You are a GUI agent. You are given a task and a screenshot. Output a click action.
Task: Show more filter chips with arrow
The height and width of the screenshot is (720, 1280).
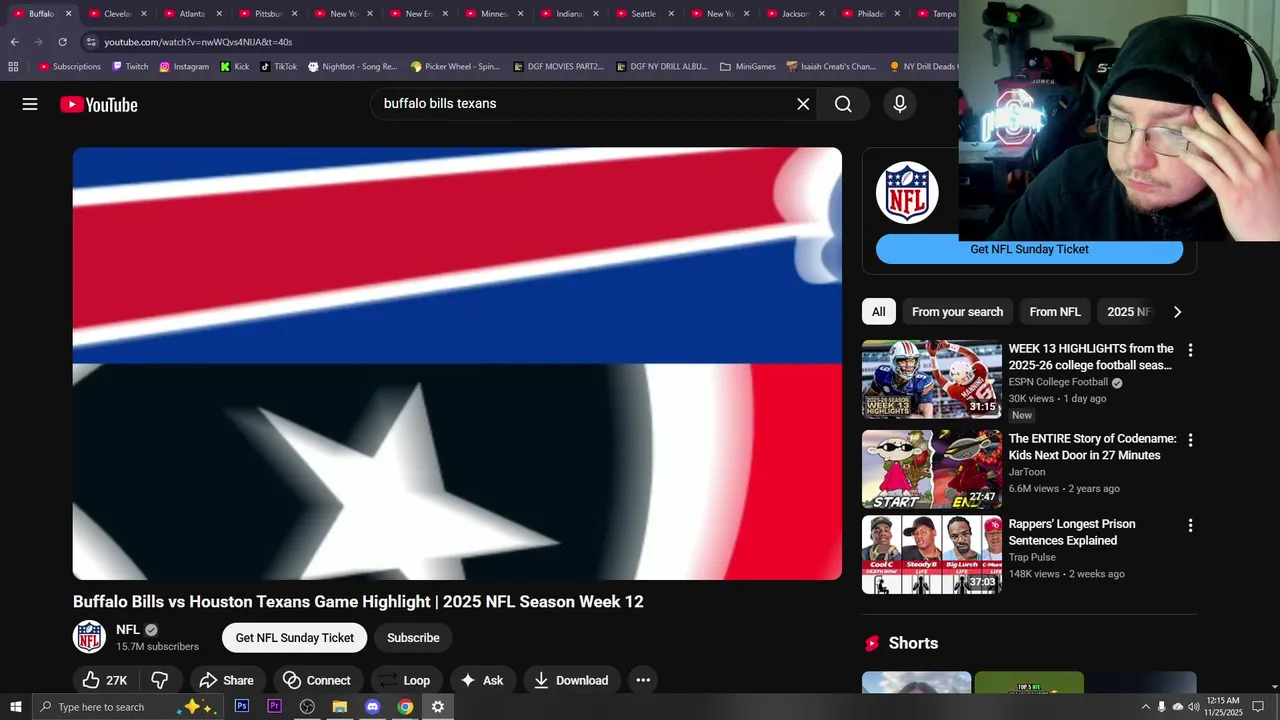tap(1177, 312)
